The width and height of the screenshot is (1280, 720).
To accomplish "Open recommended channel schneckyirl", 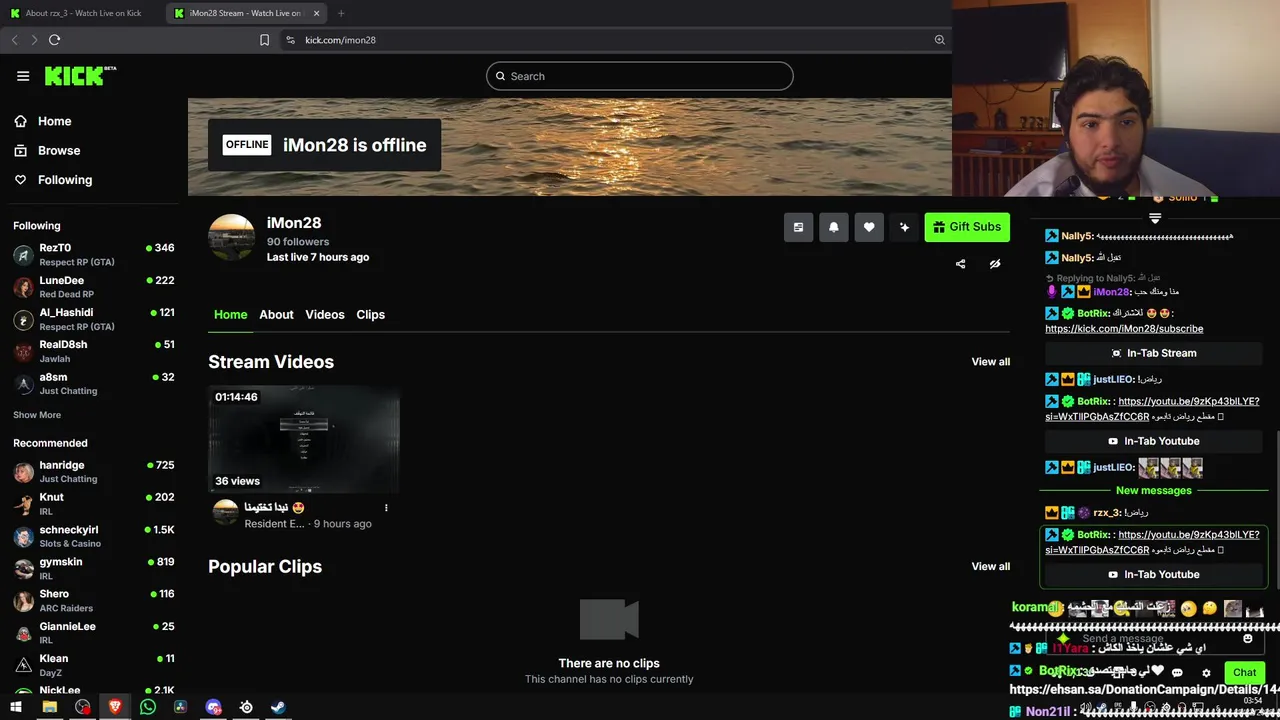I will click(x=93, y=536).
